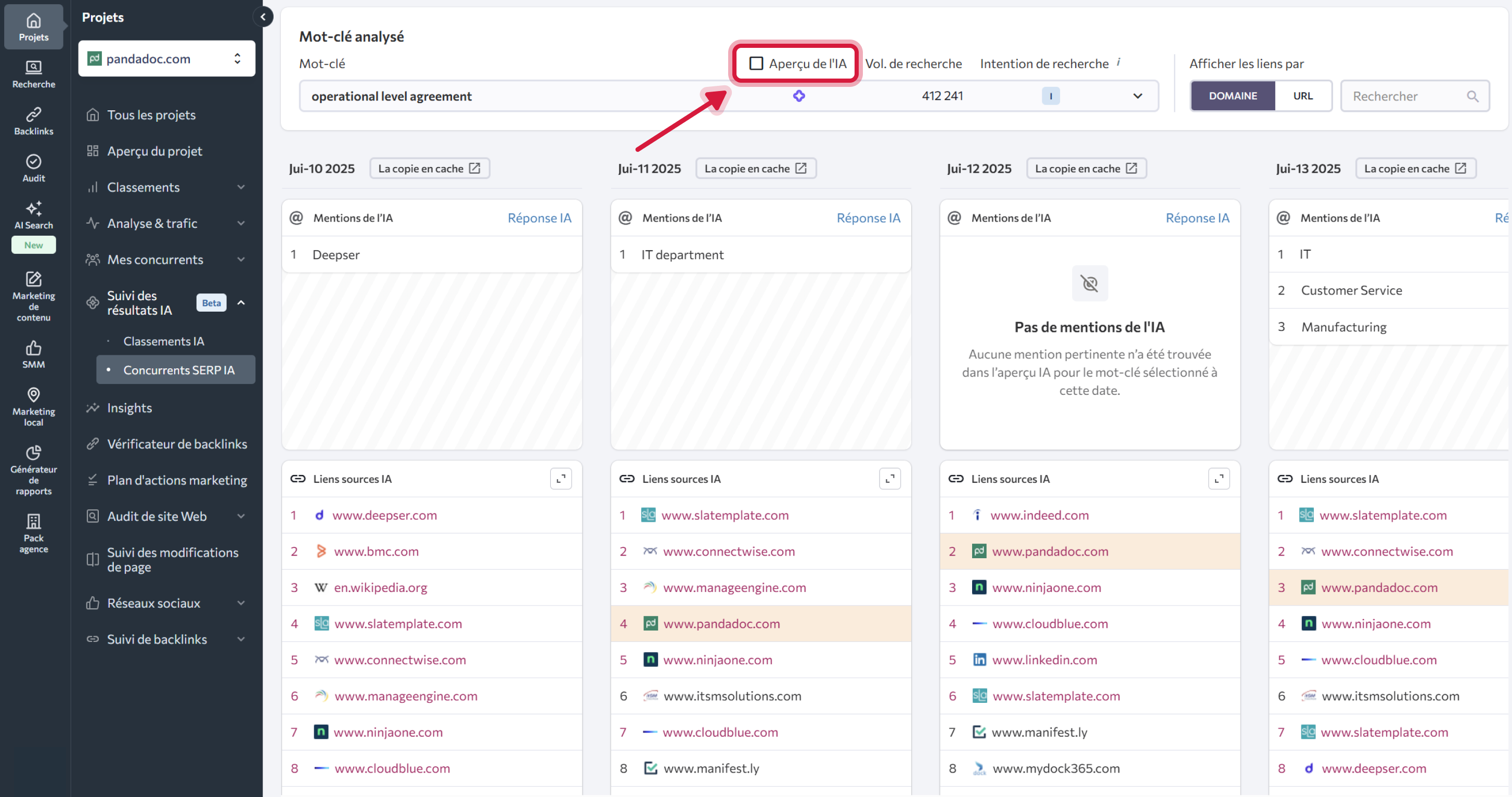The width and height of the screenshot is (1512, 797).
Task: Click the I search intent badge
Action: pyautogui.click(x=1050, y=96)
